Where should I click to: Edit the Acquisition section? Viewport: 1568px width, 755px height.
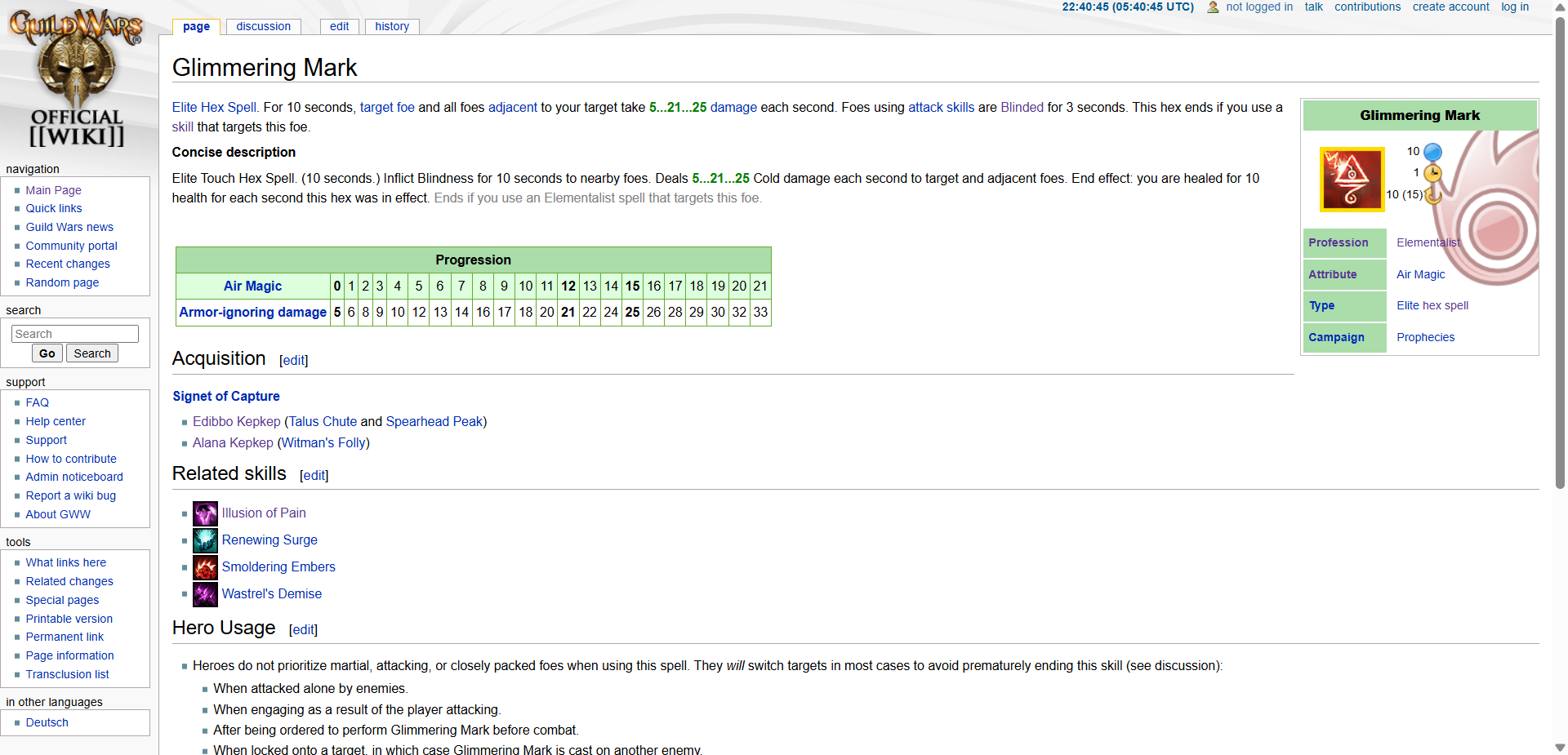pos(293,360)
